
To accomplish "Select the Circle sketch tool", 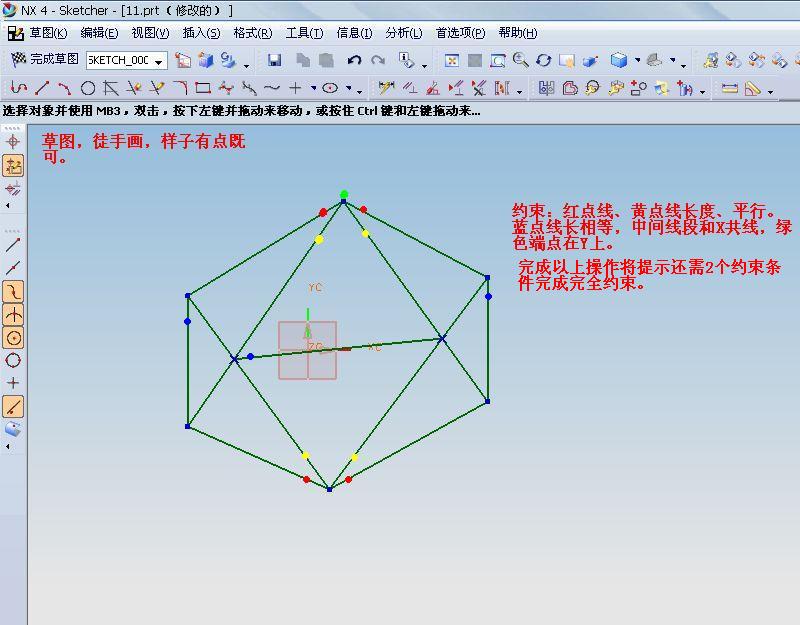I will coord(88,88).
